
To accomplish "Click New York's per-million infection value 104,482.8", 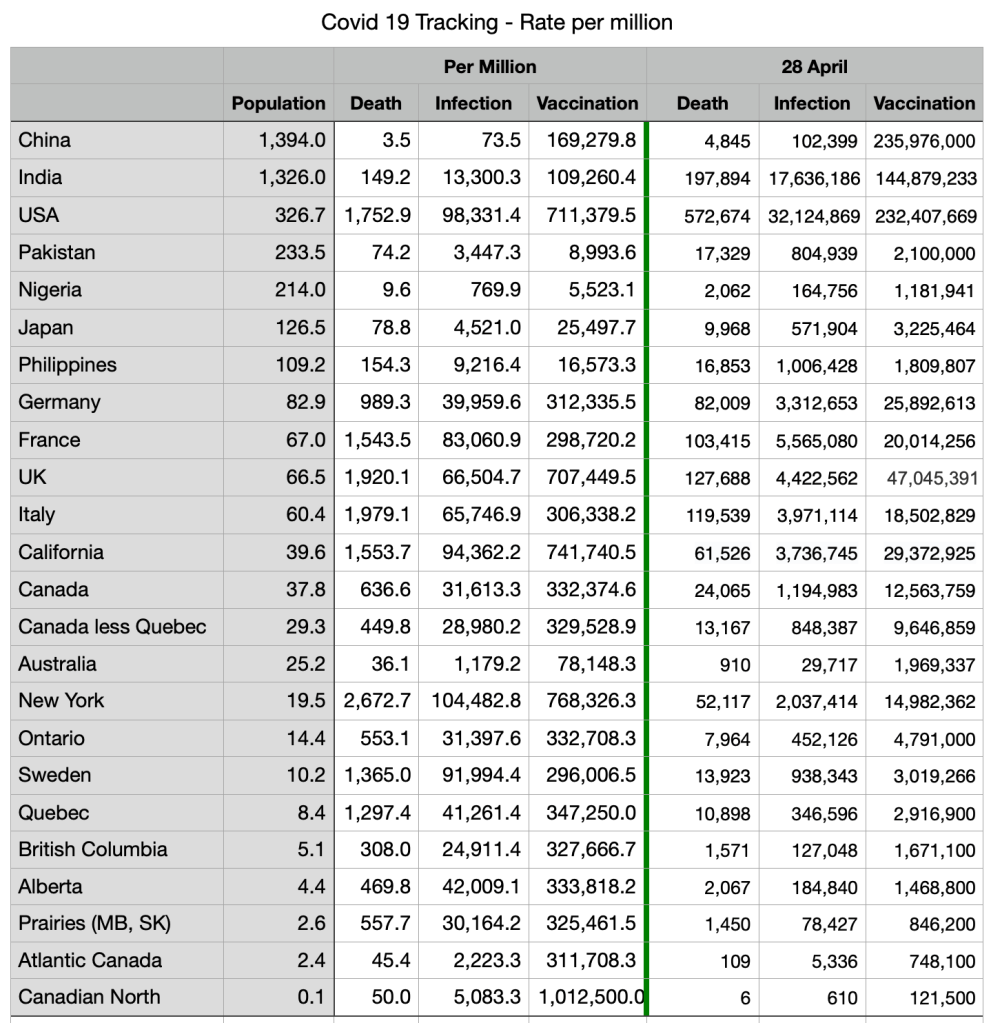I will pyautogui.click(x=476, y=700).
